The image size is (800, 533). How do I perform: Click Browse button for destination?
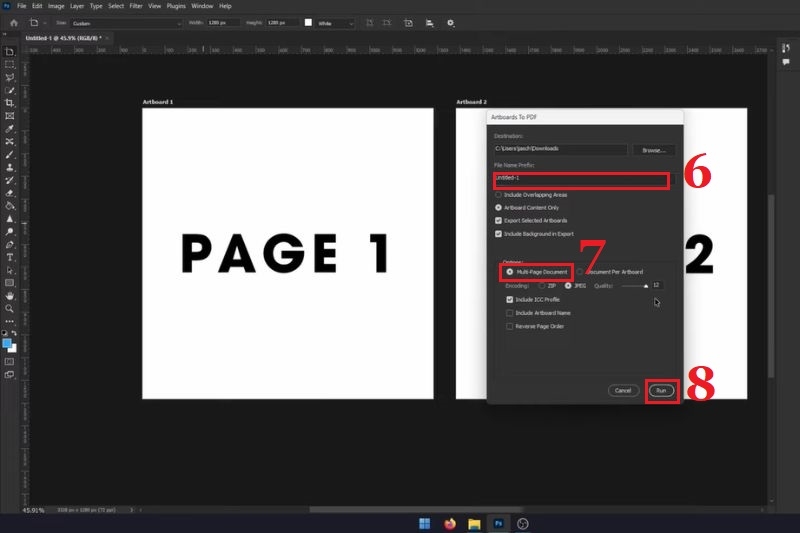[x=654, y=150]
